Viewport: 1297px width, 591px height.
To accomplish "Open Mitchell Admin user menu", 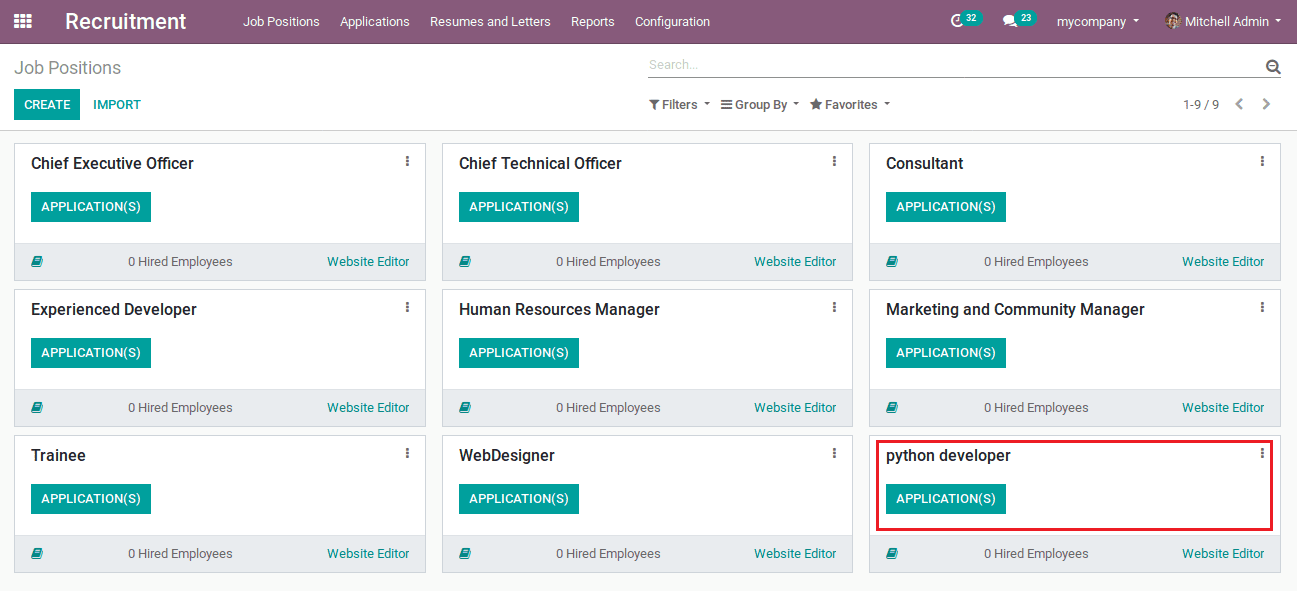I will (x=1223, y=21).
